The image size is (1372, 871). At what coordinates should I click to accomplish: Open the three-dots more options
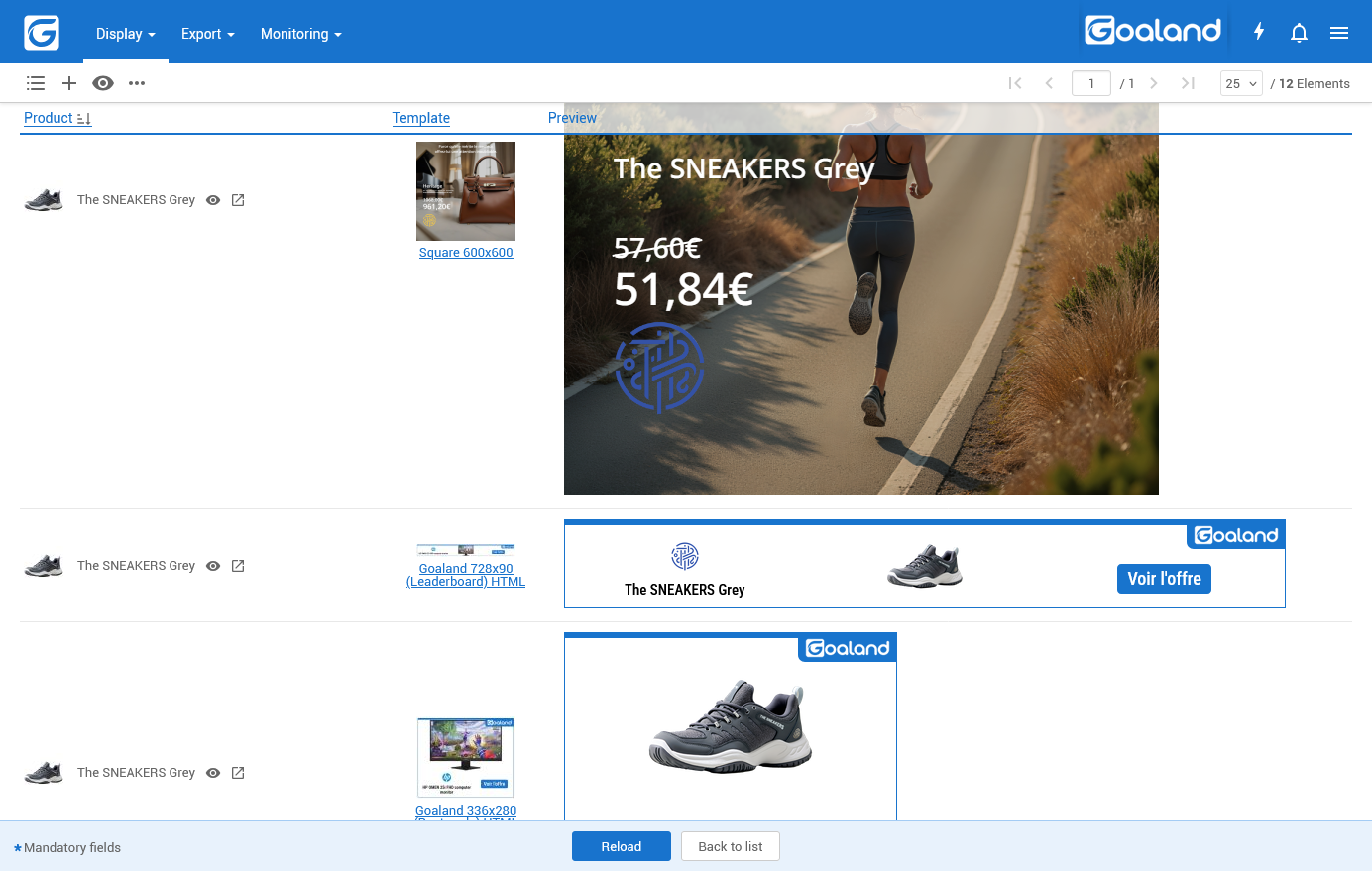(137, 83)
